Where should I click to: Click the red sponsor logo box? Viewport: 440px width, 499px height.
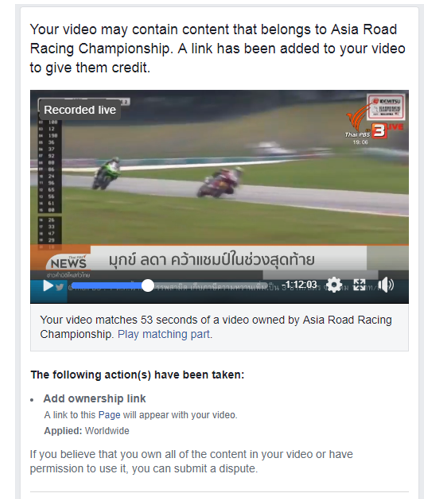pos(386,107)
